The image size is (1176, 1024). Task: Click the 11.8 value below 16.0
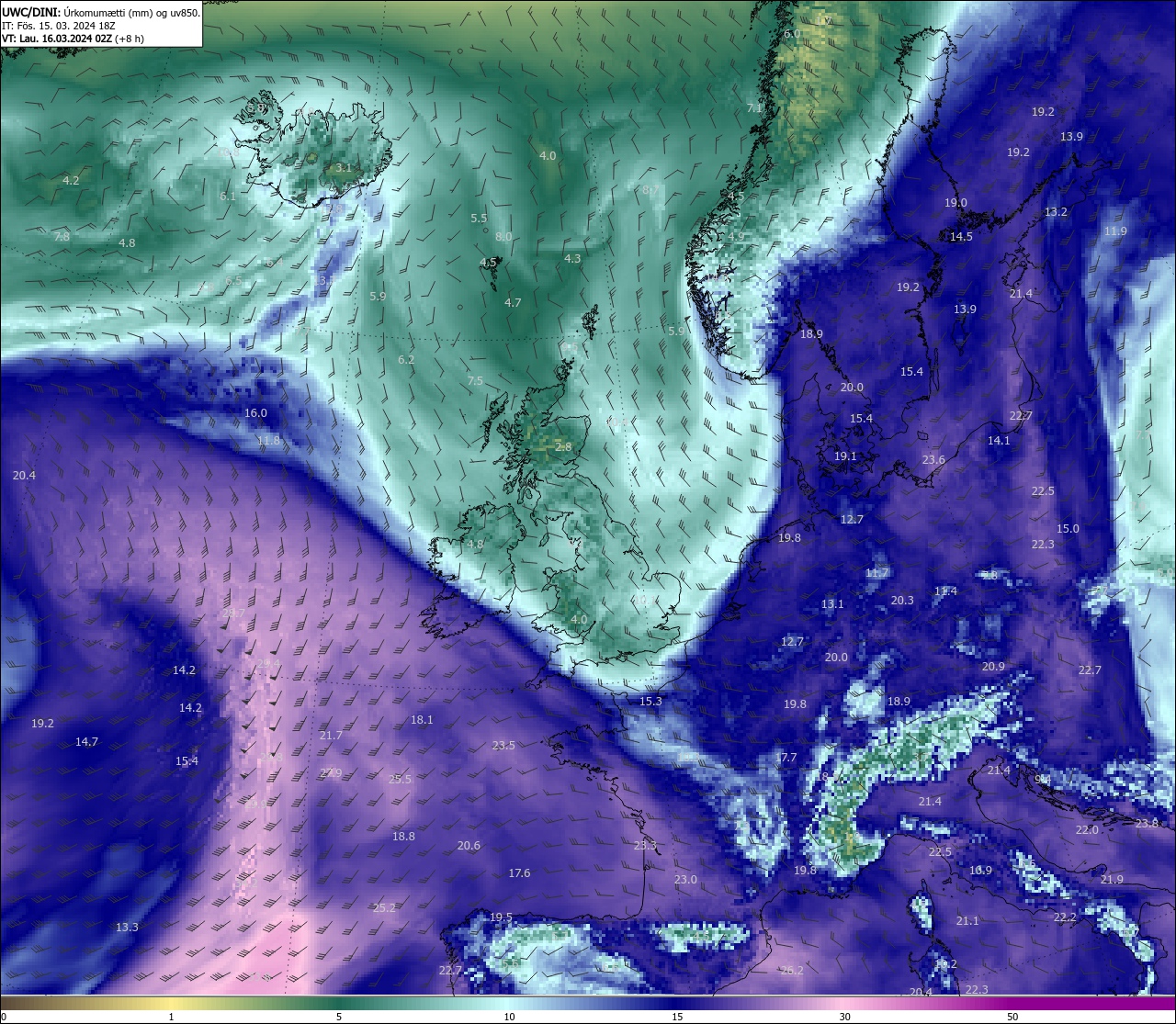pos(268,441)
